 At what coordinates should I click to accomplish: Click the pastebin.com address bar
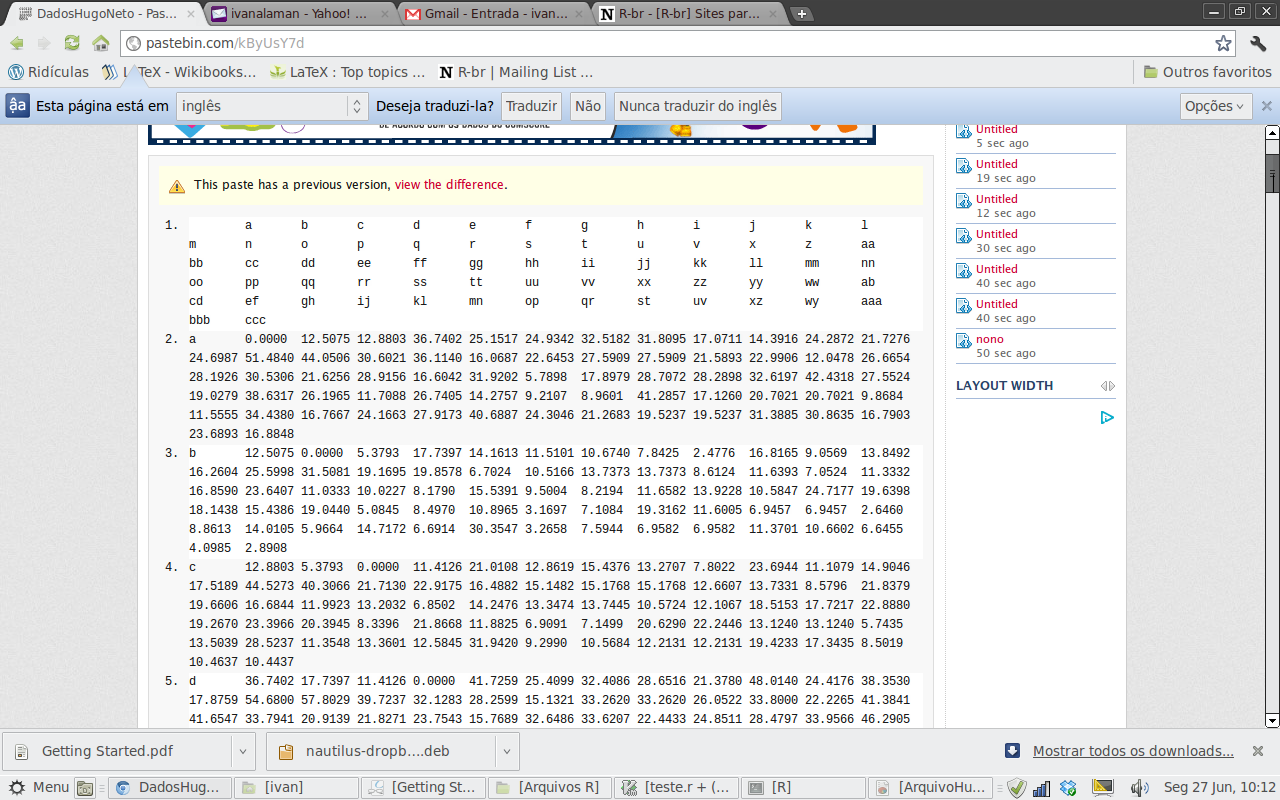tap(660, 43)
